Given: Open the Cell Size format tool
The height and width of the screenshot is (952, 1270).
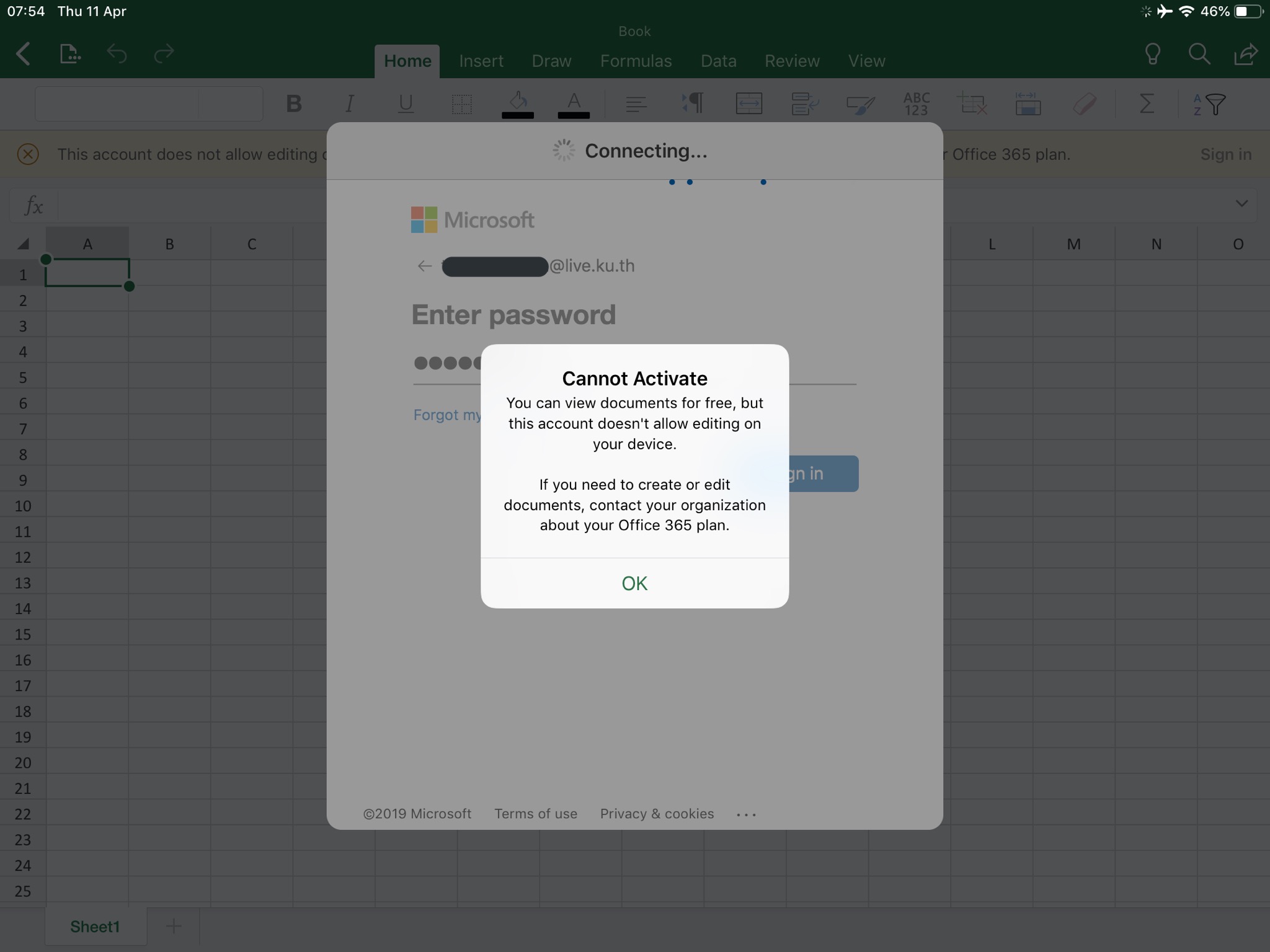Looking at the screenshot, I should (1028, 104).
